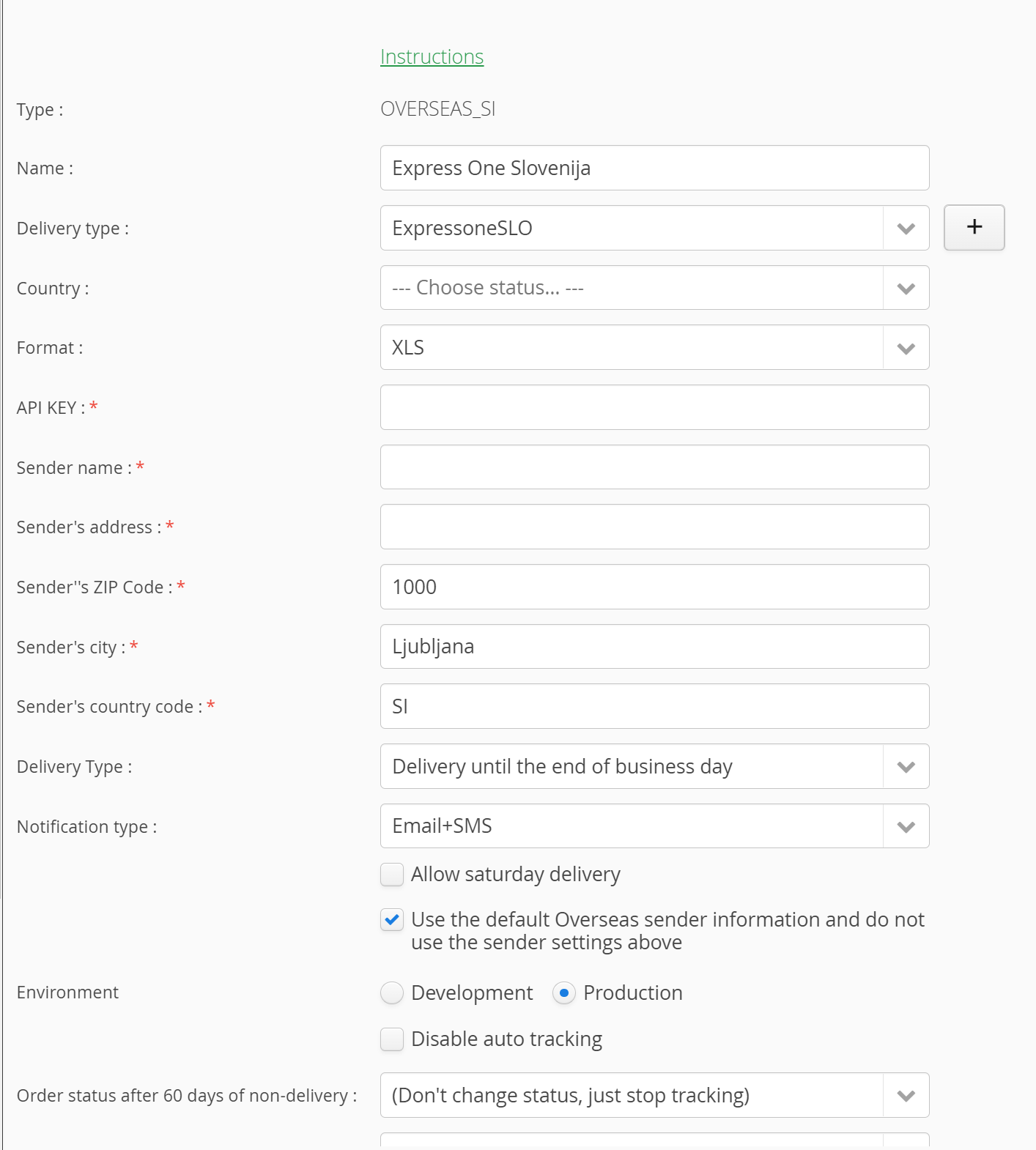Enable Allow saturday delivery checkbox
This screenshot has height=1150, width=1036.
click(392, 875)
